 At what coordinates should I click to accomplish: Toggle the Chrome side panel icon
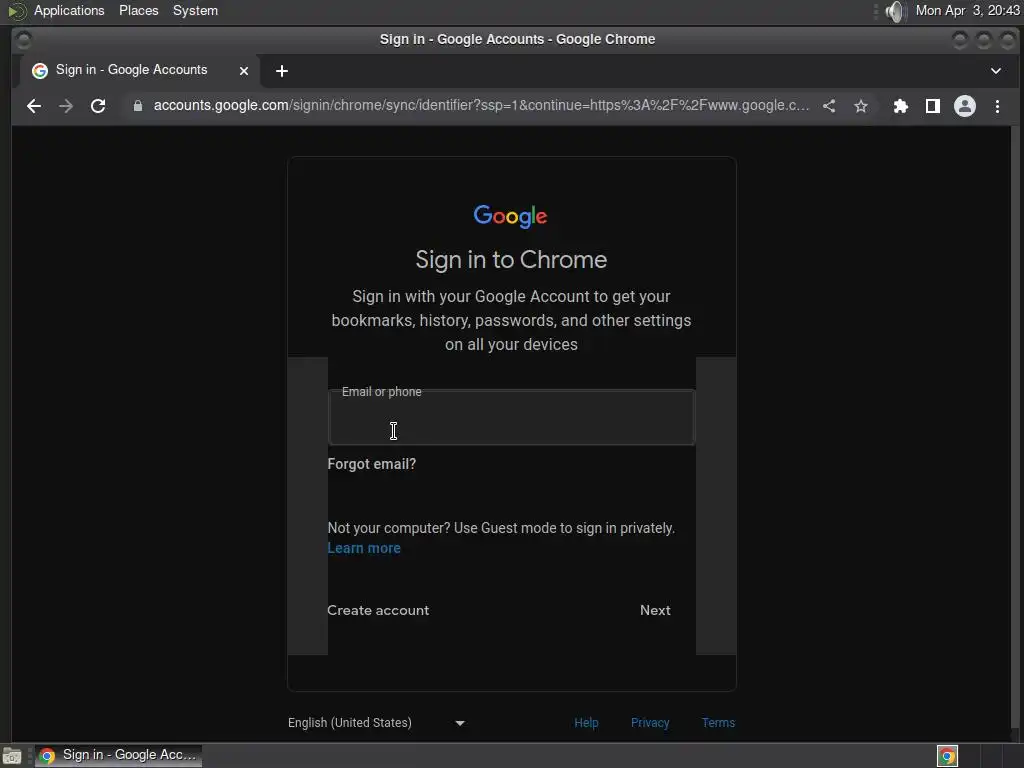tap(933, 106)
